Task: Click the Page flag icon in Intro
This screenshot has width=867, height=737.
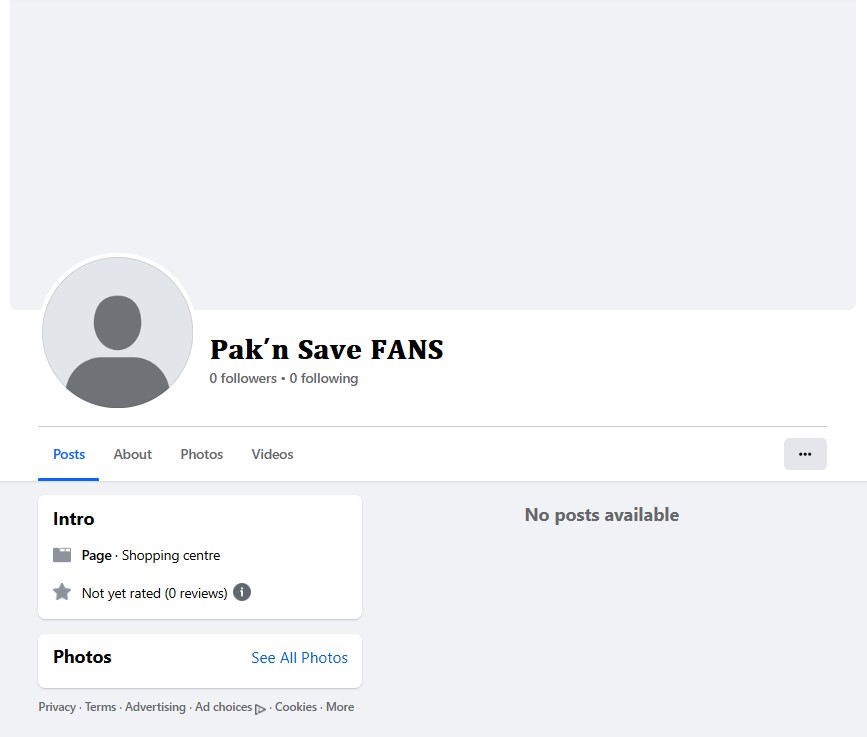Action: (62, 555)
